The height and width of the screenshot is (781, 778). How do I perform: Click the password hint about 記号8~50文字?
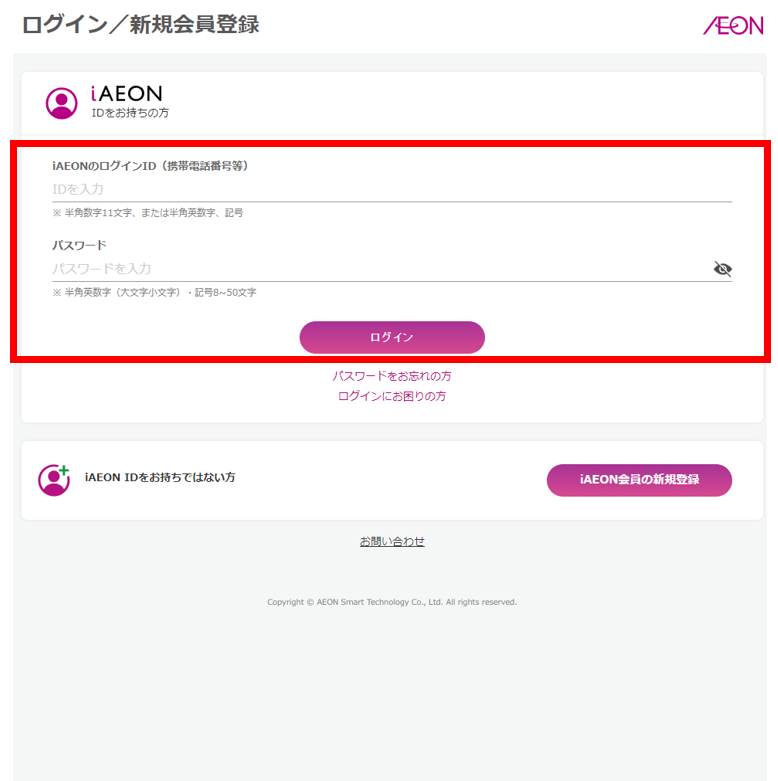[154, 292]
